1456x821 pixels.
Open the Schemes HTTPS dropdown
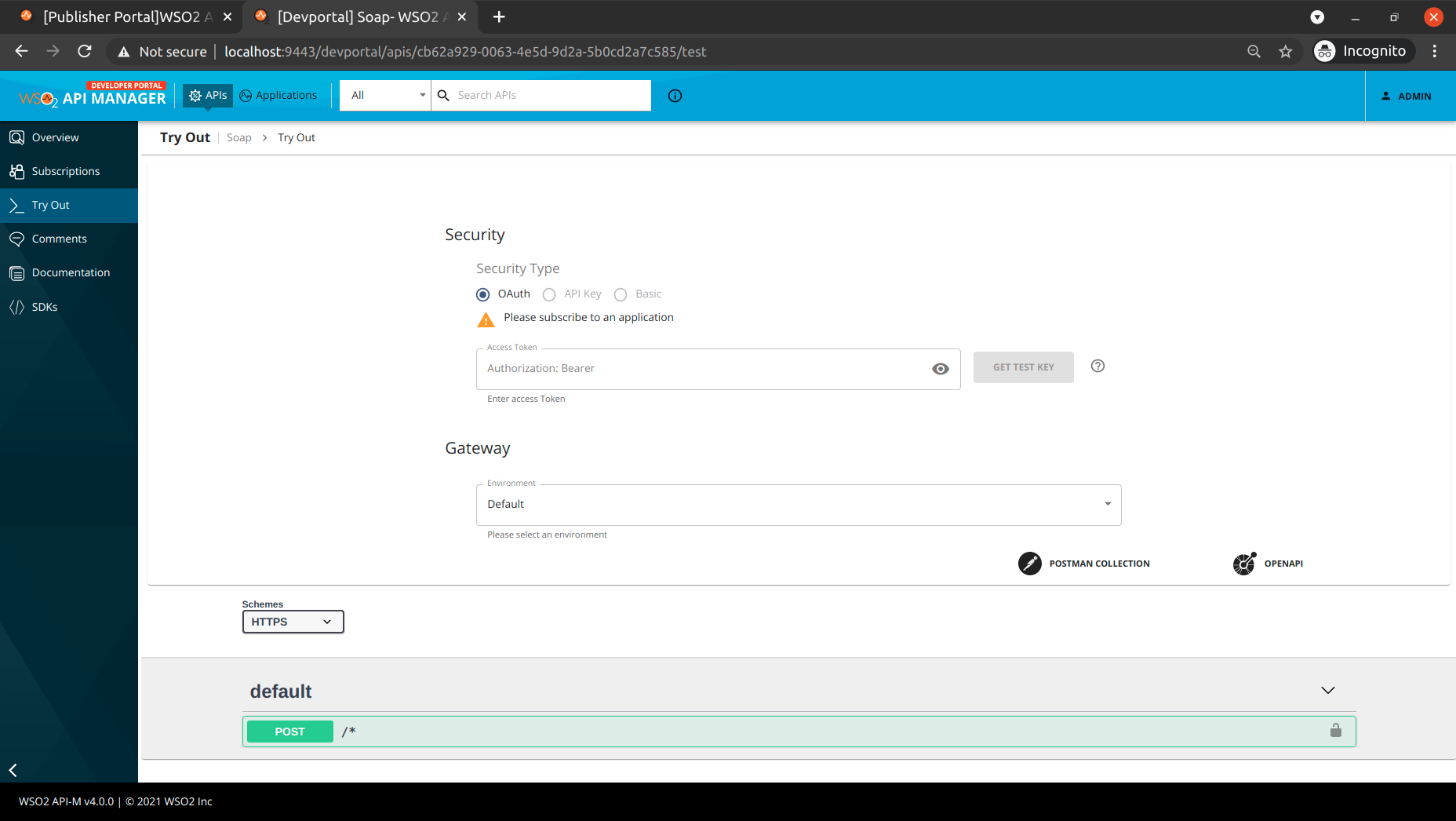click(x=293, y=622)
